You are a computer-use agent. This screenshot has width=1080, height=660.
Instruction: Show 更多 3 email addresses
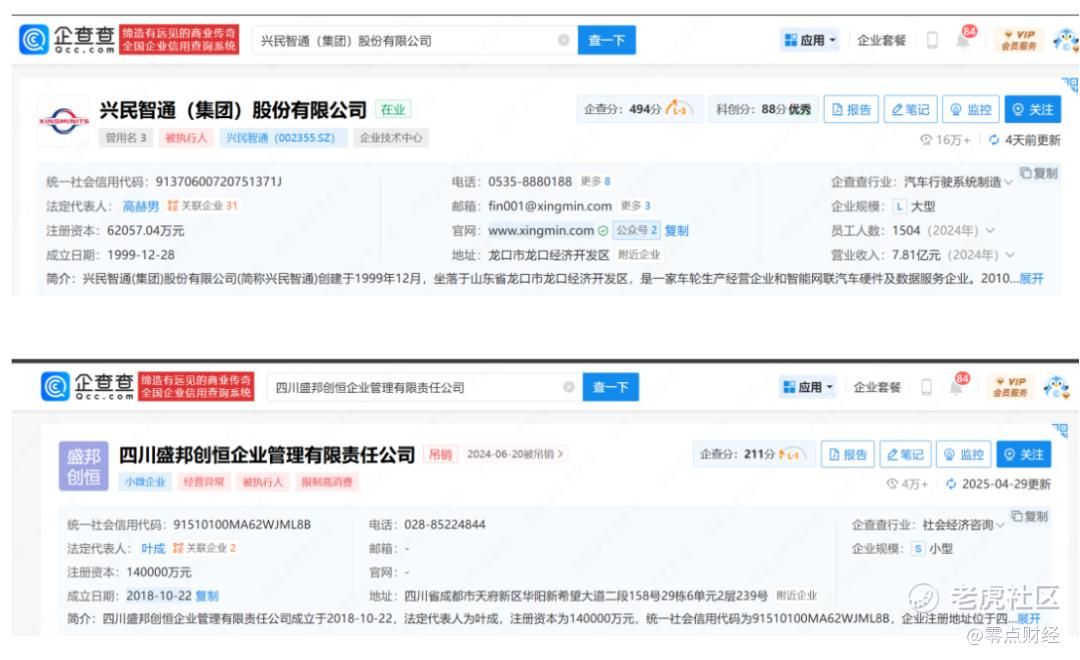[635, 205]
